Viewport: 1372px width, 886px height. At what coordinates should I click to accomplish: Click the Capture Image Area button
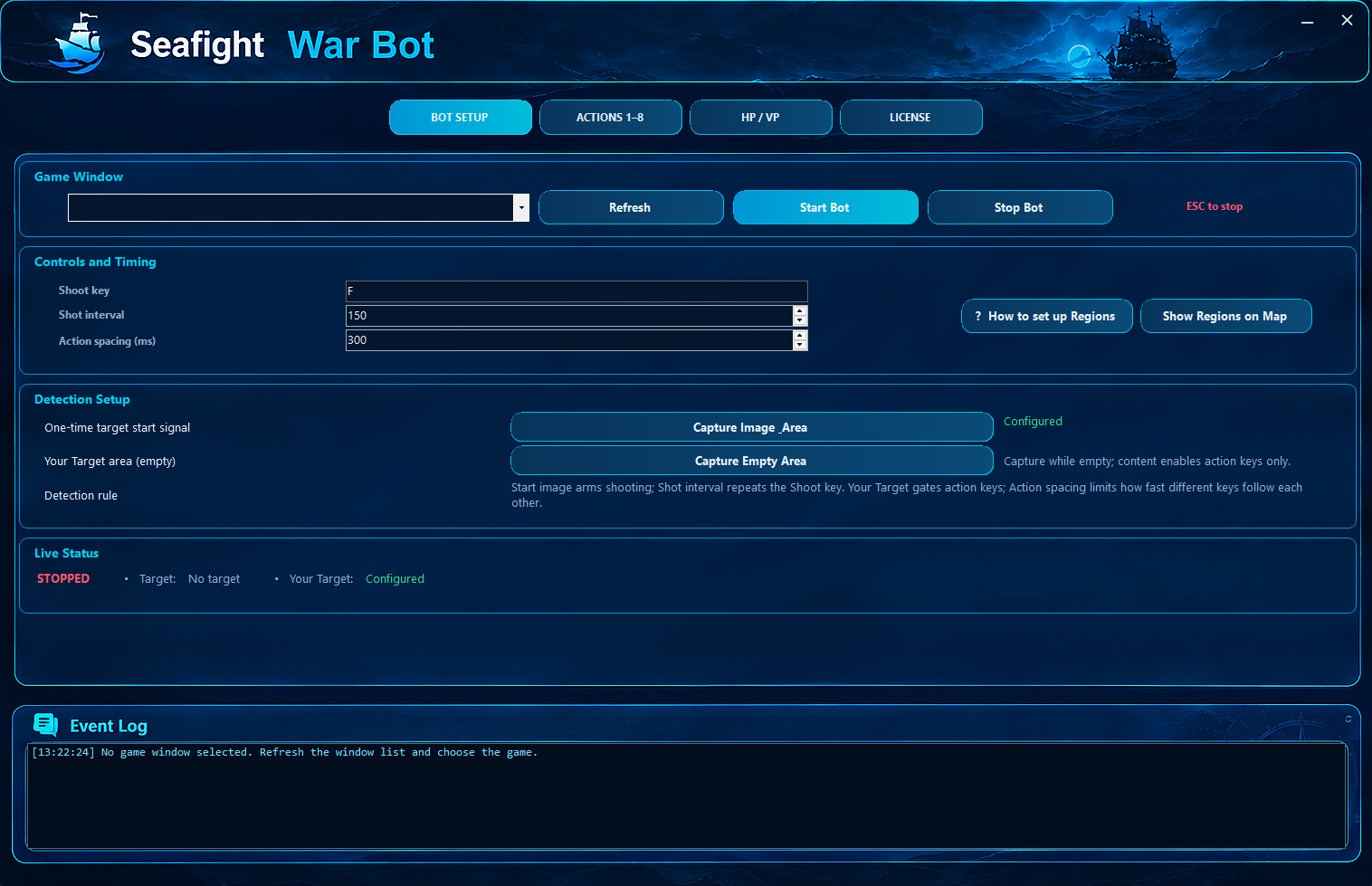(x=751, y=427)
